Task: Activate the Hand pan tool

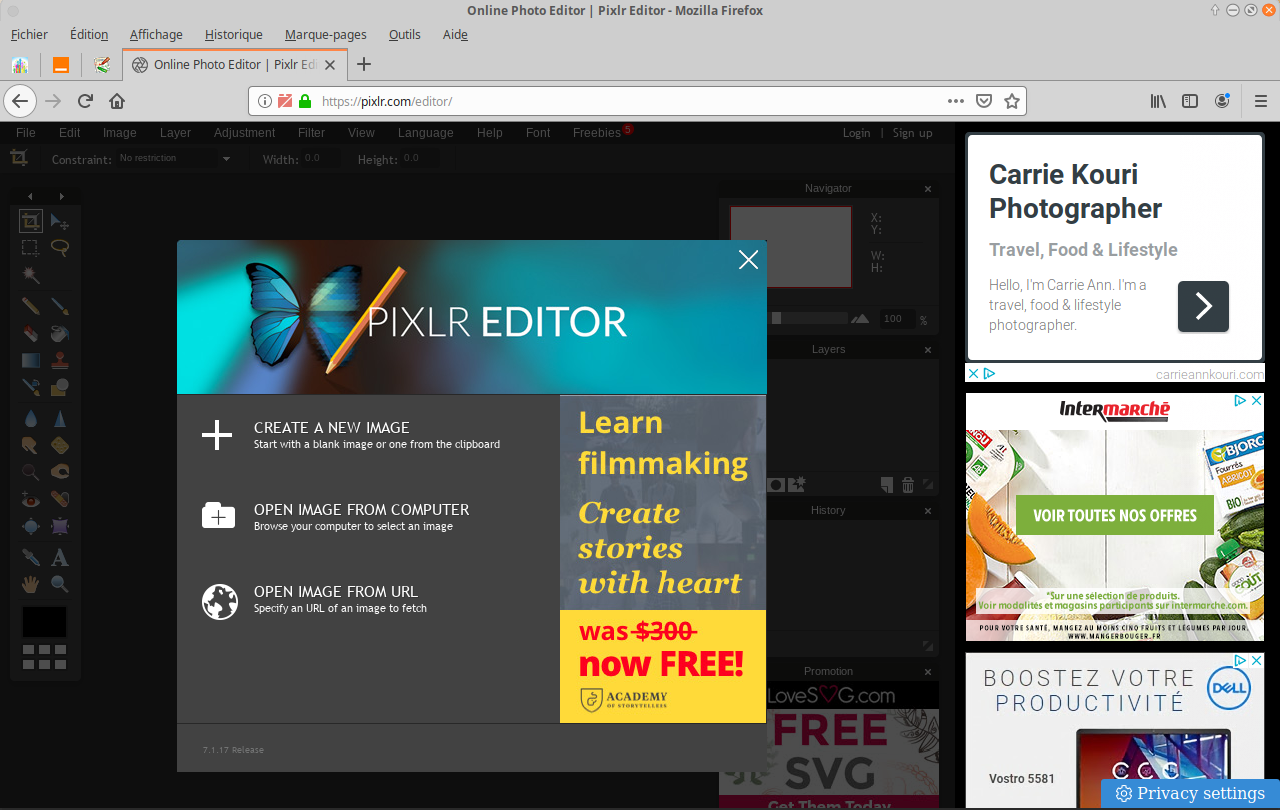Action: point(31,584)
